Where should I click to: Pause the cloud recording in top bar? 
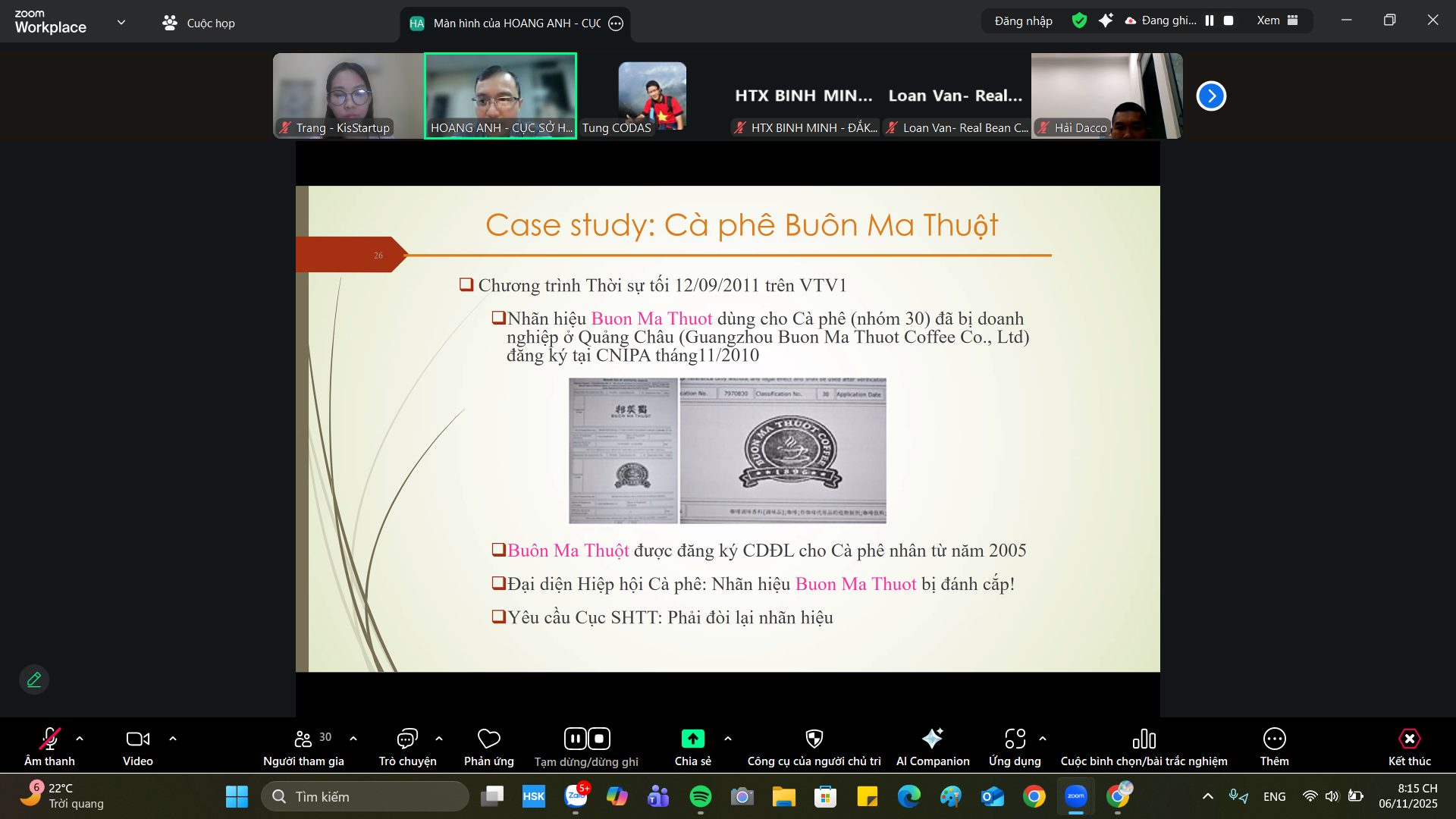(x=1210, y=20)
